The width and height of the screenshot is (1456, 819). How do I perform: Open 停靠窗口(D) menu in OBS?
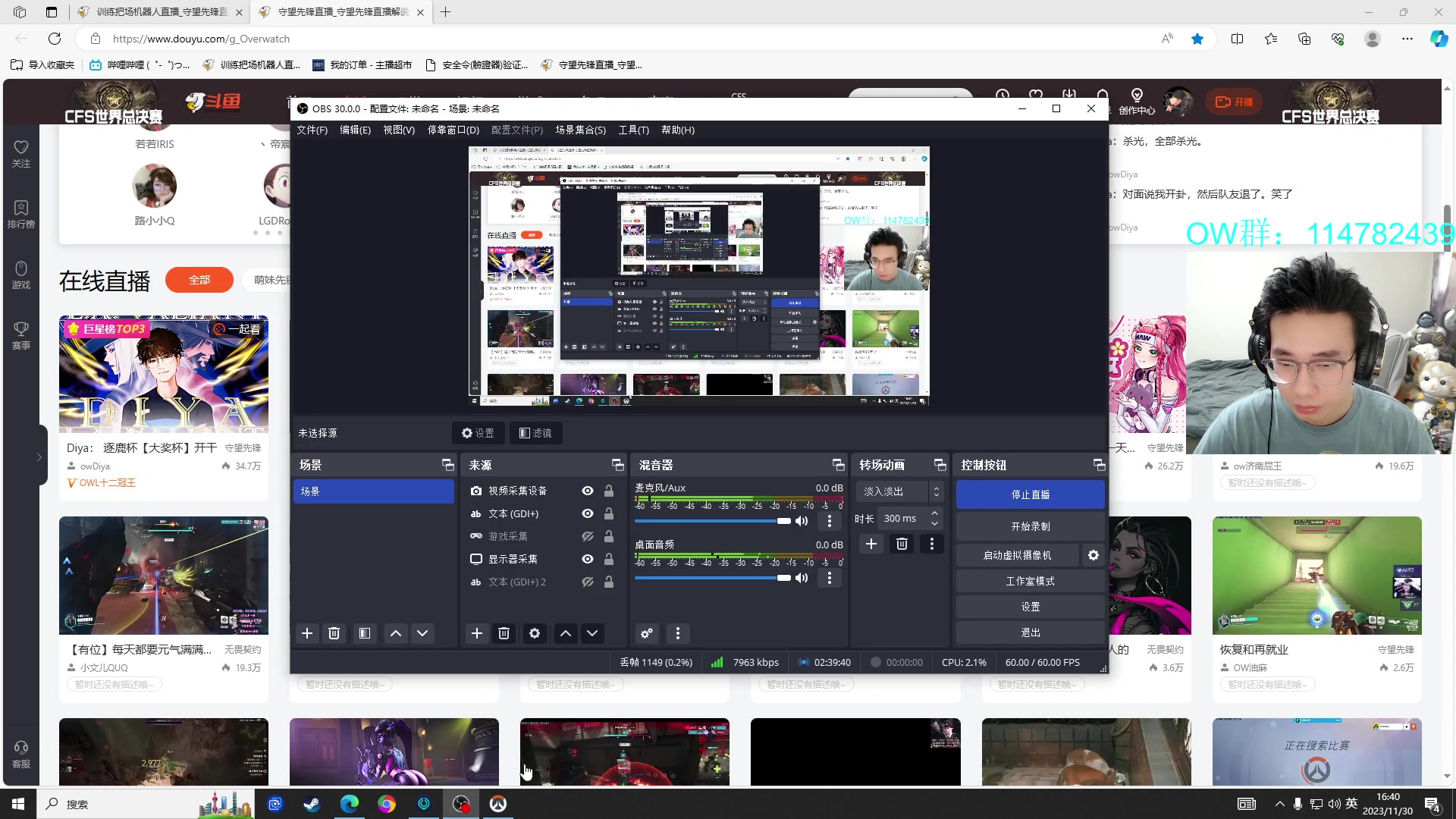click(x=453, y=130)
